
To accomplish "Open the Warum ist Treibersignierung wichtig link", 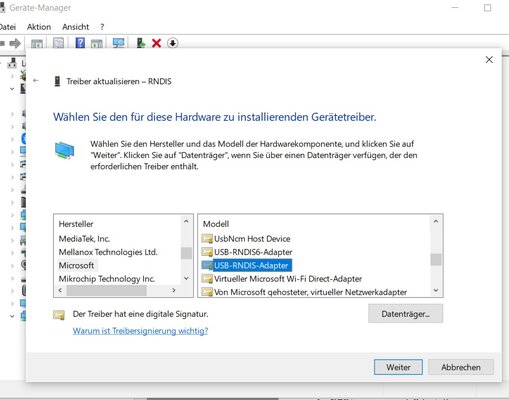I will click(140, 331).
